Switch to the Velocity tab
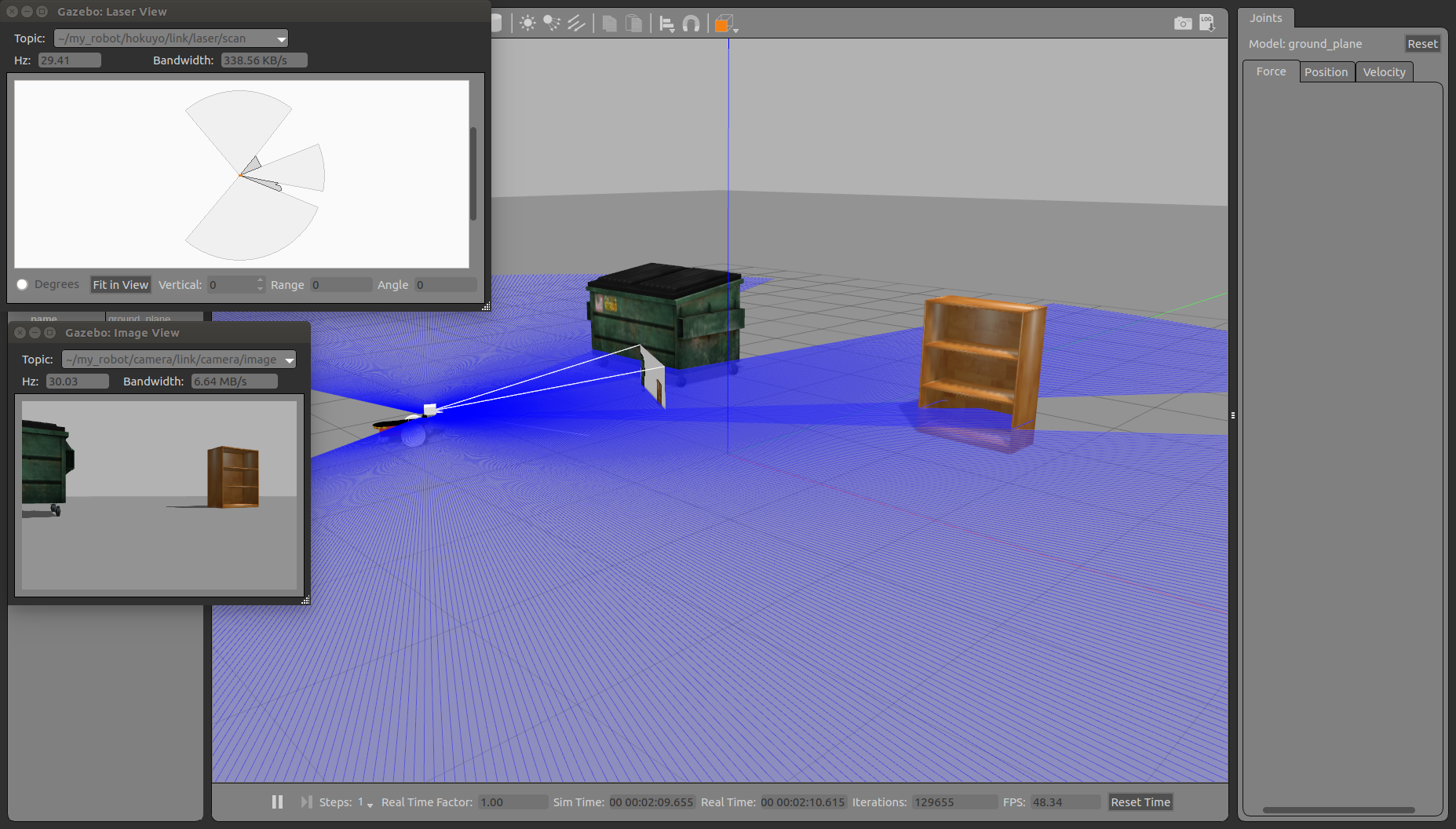 1384,71
